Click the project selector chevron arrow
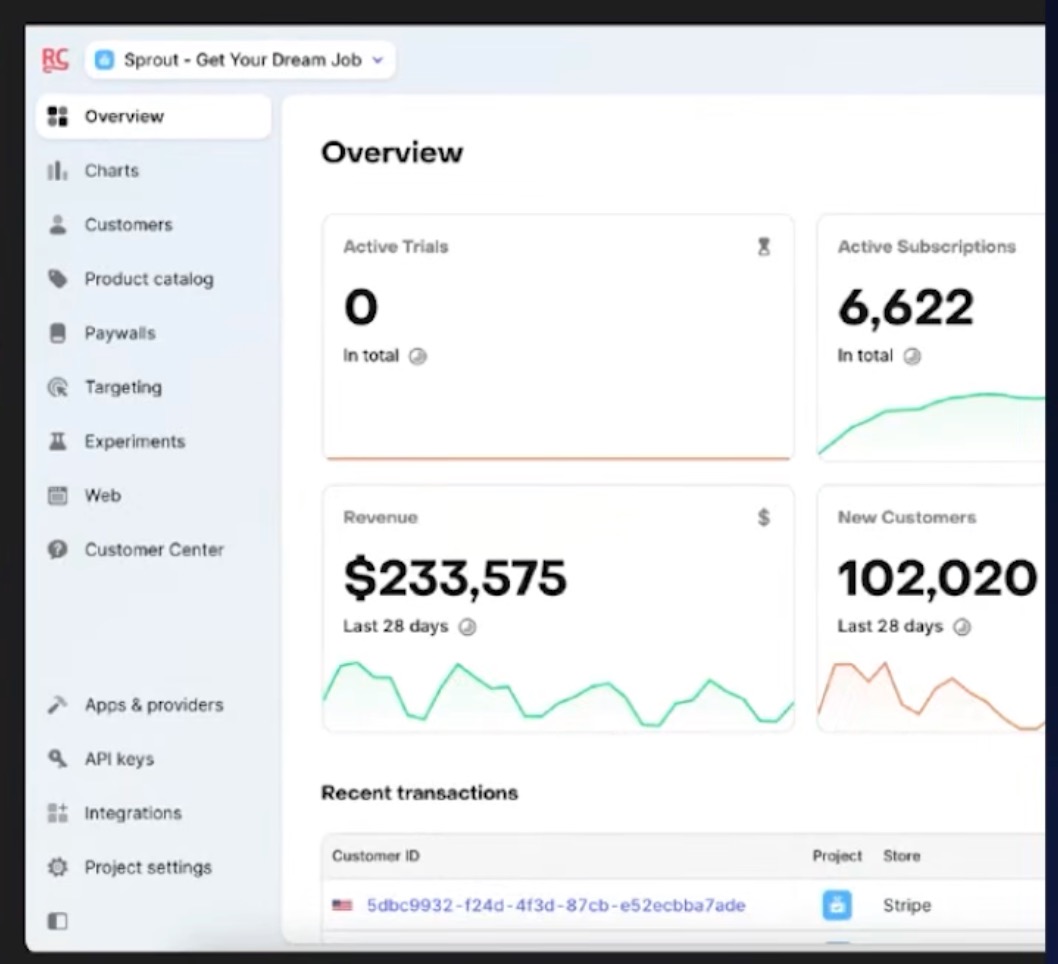This screenshot has height=964, width=1058. coord(378,60)
